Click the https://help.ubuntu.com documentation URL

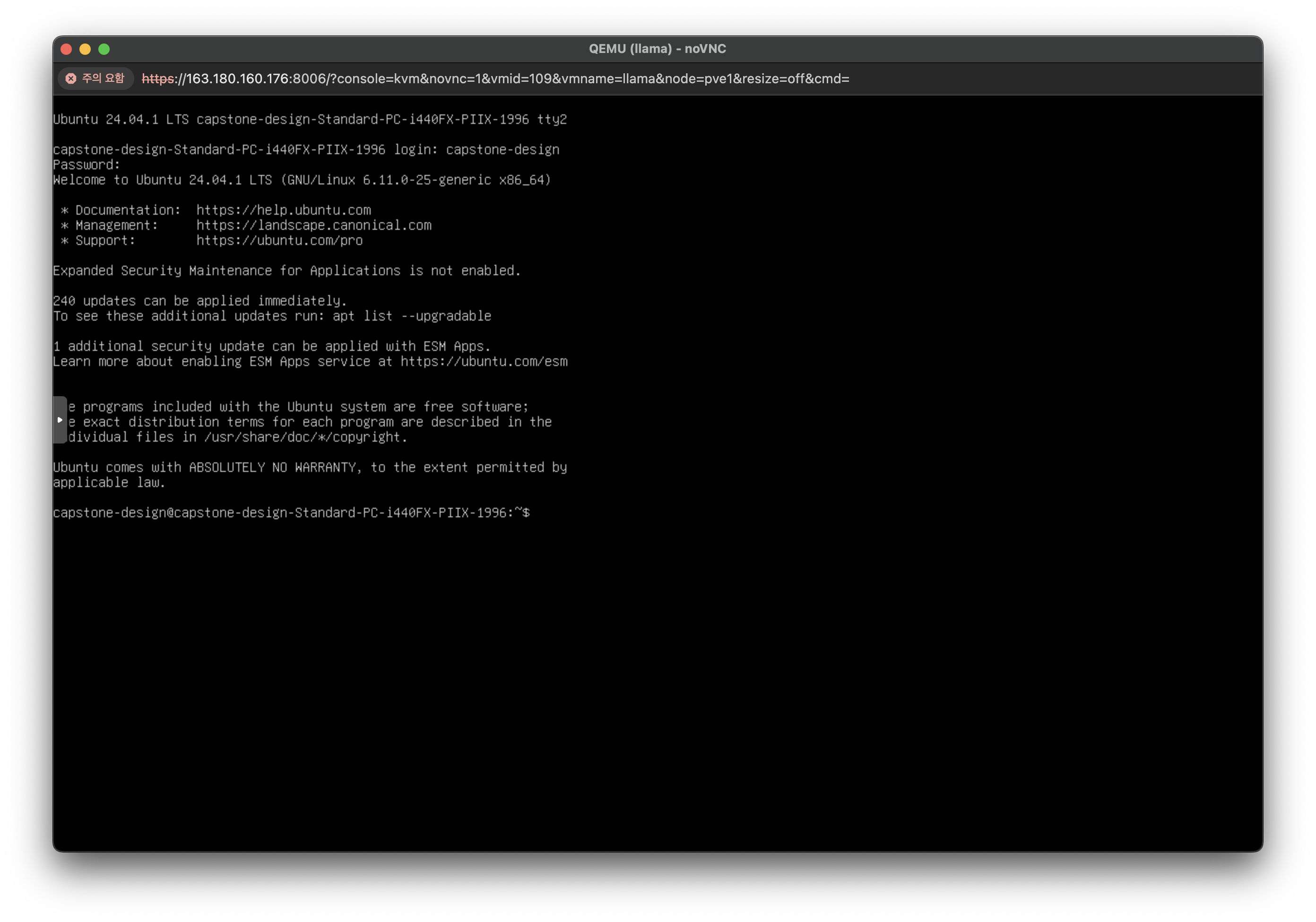(284, 210)
